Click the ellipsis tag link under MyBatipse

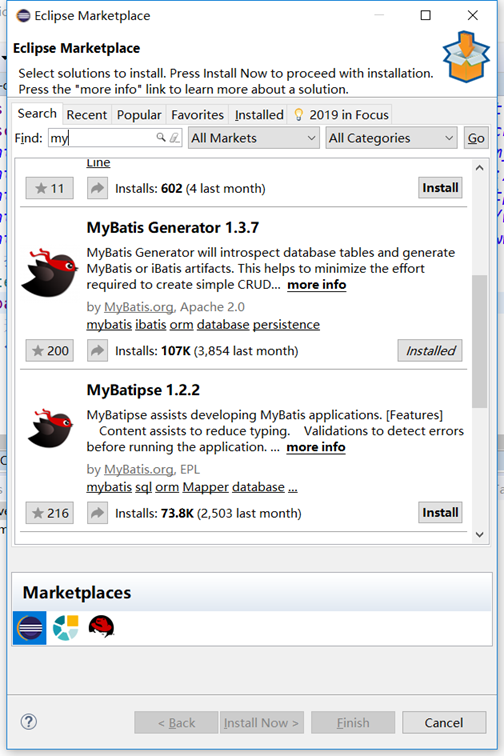(x=293, y=487)
